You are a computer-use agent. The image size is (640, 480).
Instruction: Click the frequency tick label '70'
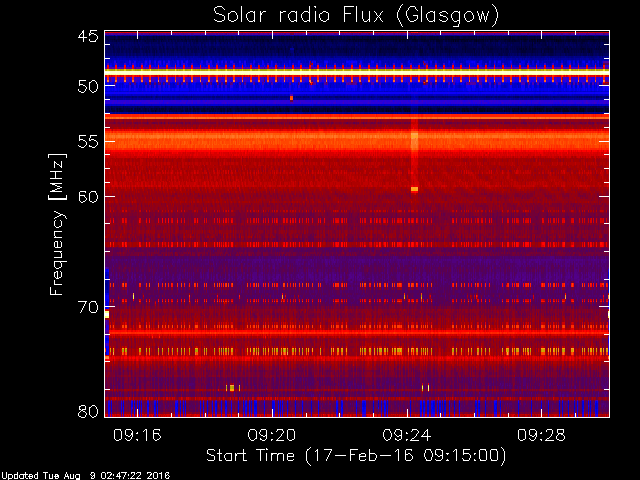pos(88,307)
